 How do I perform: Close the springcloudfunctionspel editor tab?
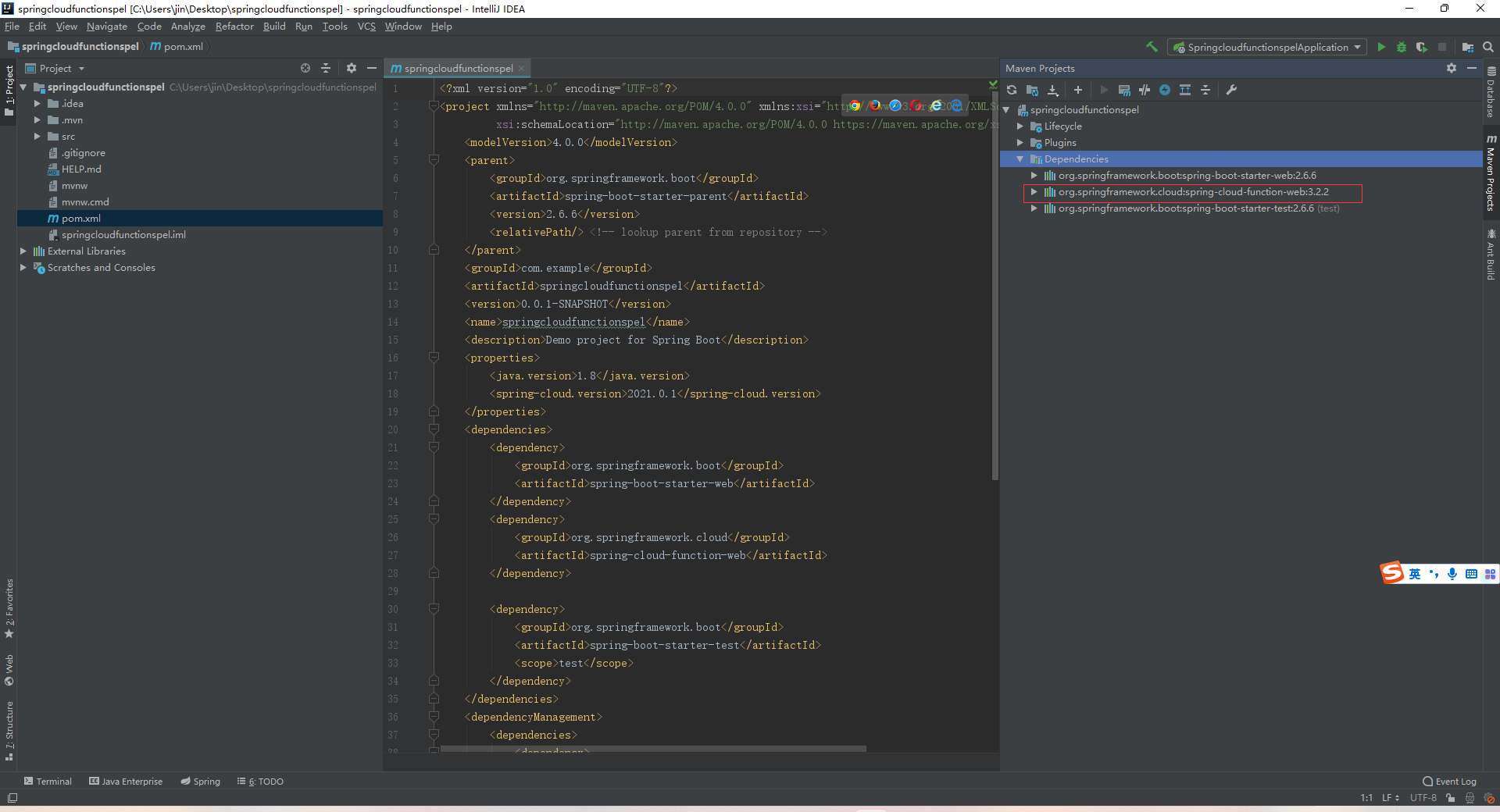[522, 69]
